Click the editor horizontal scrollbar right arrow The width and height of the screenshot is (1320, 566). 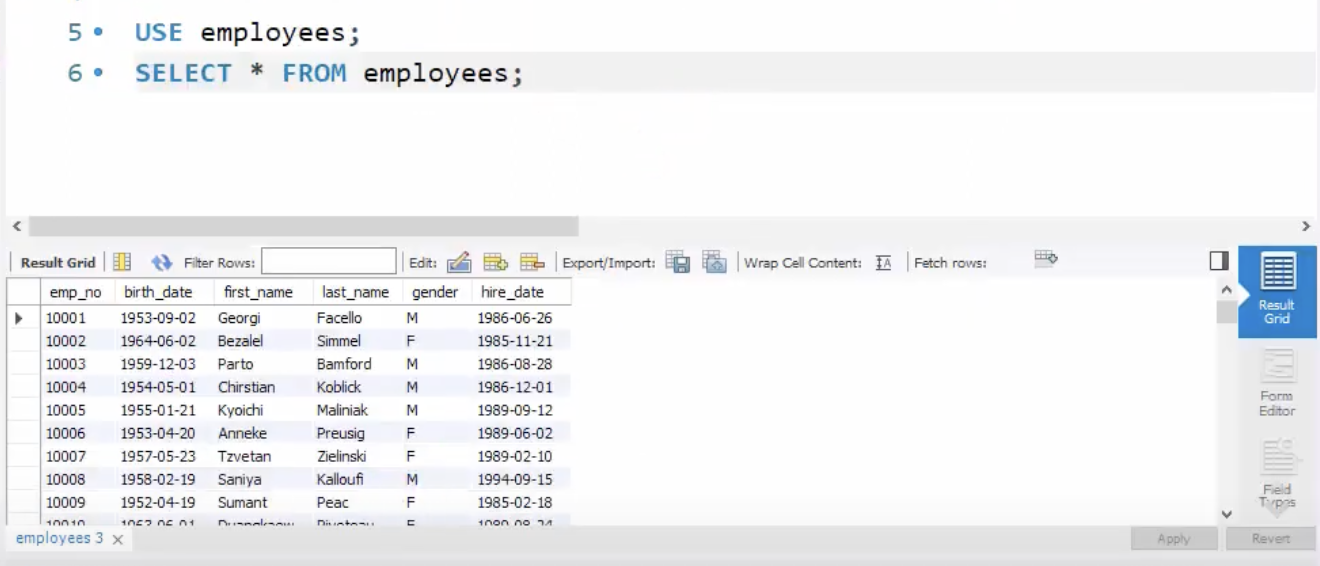pyautogui.click(x=1306, y=227)
